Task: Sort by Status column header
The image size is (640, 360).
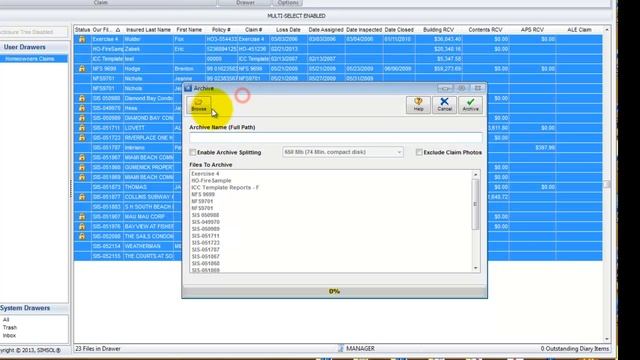Action: [x=82, y=30]
